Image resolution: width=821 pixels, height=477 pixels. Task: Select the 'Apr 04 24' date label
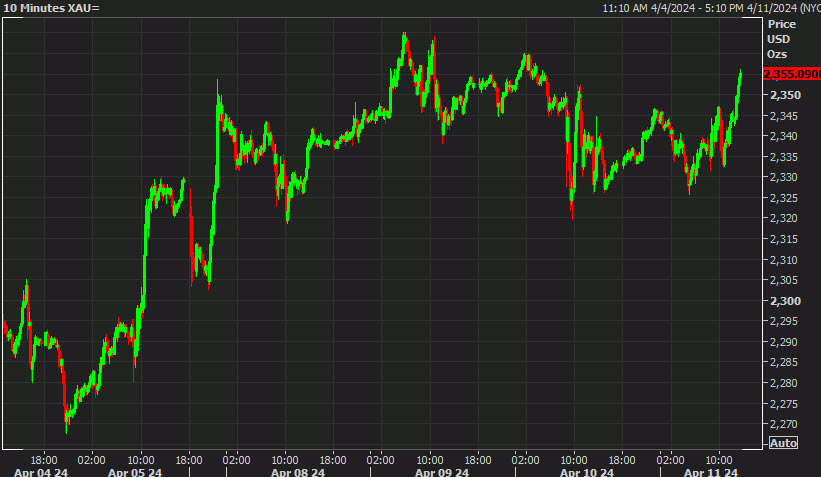click(40, 472)
